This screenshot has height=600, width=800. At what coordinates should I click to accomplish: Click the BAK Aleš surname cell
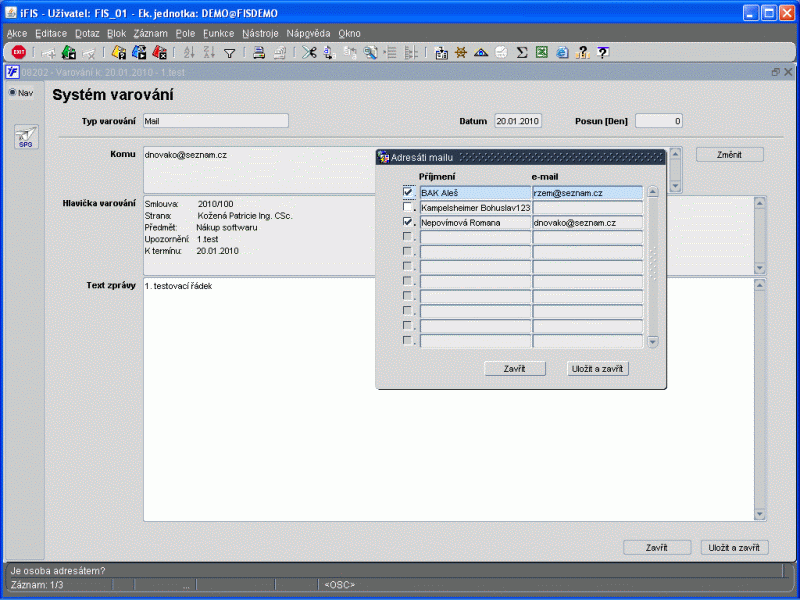pos(475,193)
